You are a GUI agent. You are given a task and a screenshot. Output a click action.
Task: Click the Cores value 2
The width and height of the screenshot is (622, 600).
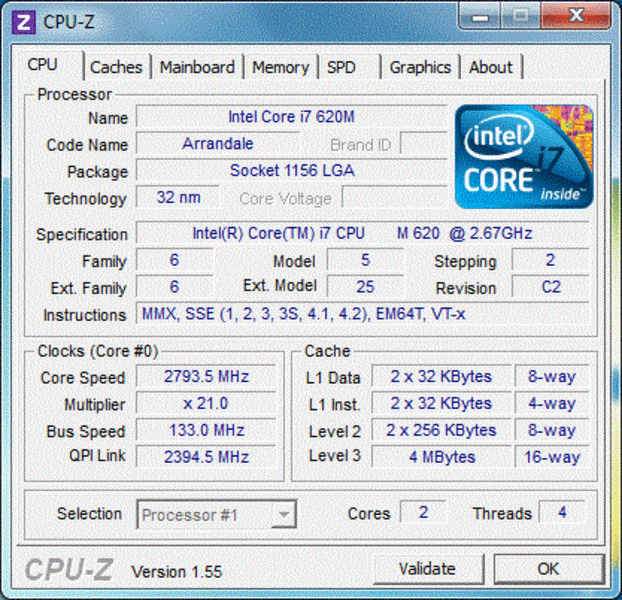point(423,512)
